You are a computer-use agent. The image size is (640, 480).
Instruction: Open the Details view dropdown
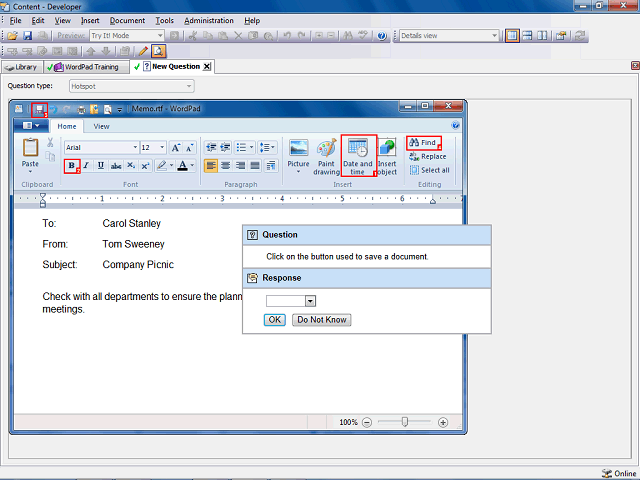click(449, 36)
